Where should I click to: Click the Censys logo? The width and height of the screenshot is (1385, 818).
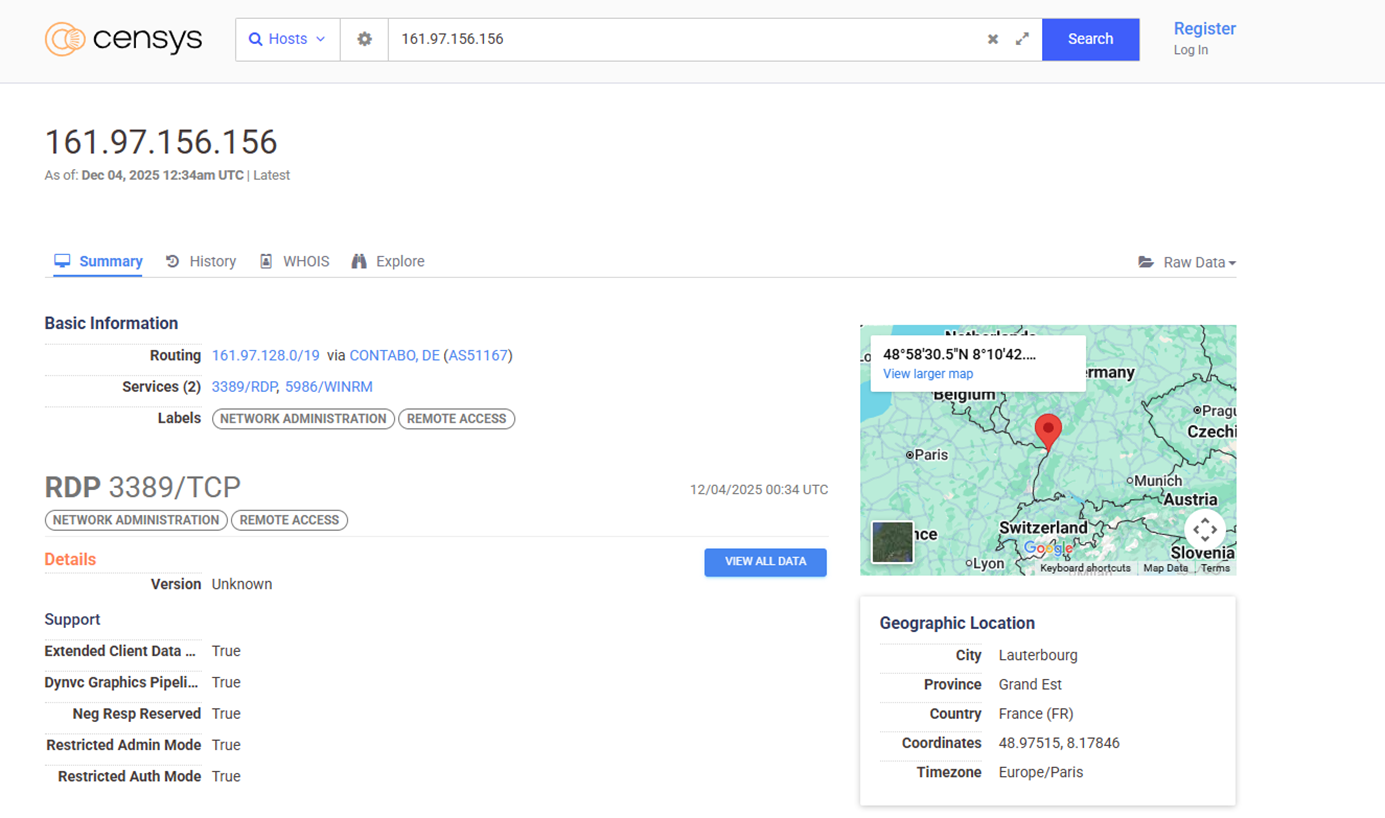pos(123,39)
